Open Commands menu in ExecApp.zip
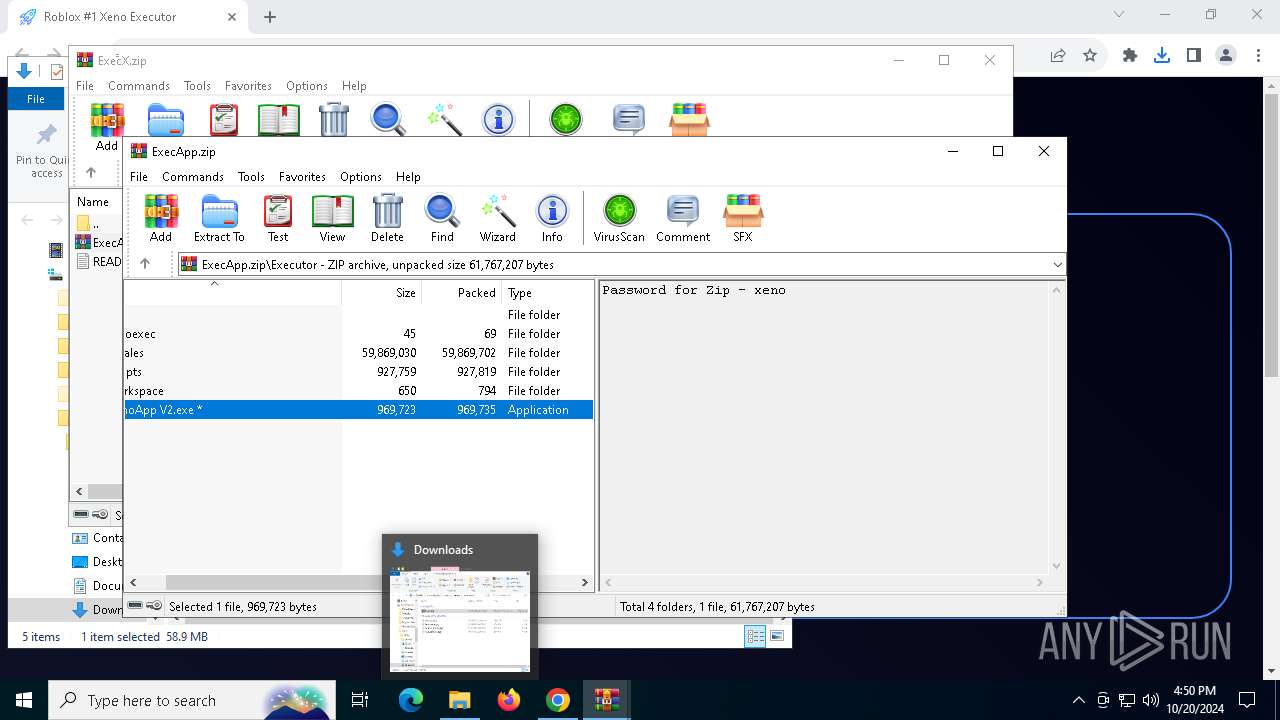Image resolution: width=1280 pixels, height=720 pixels. 193,176
